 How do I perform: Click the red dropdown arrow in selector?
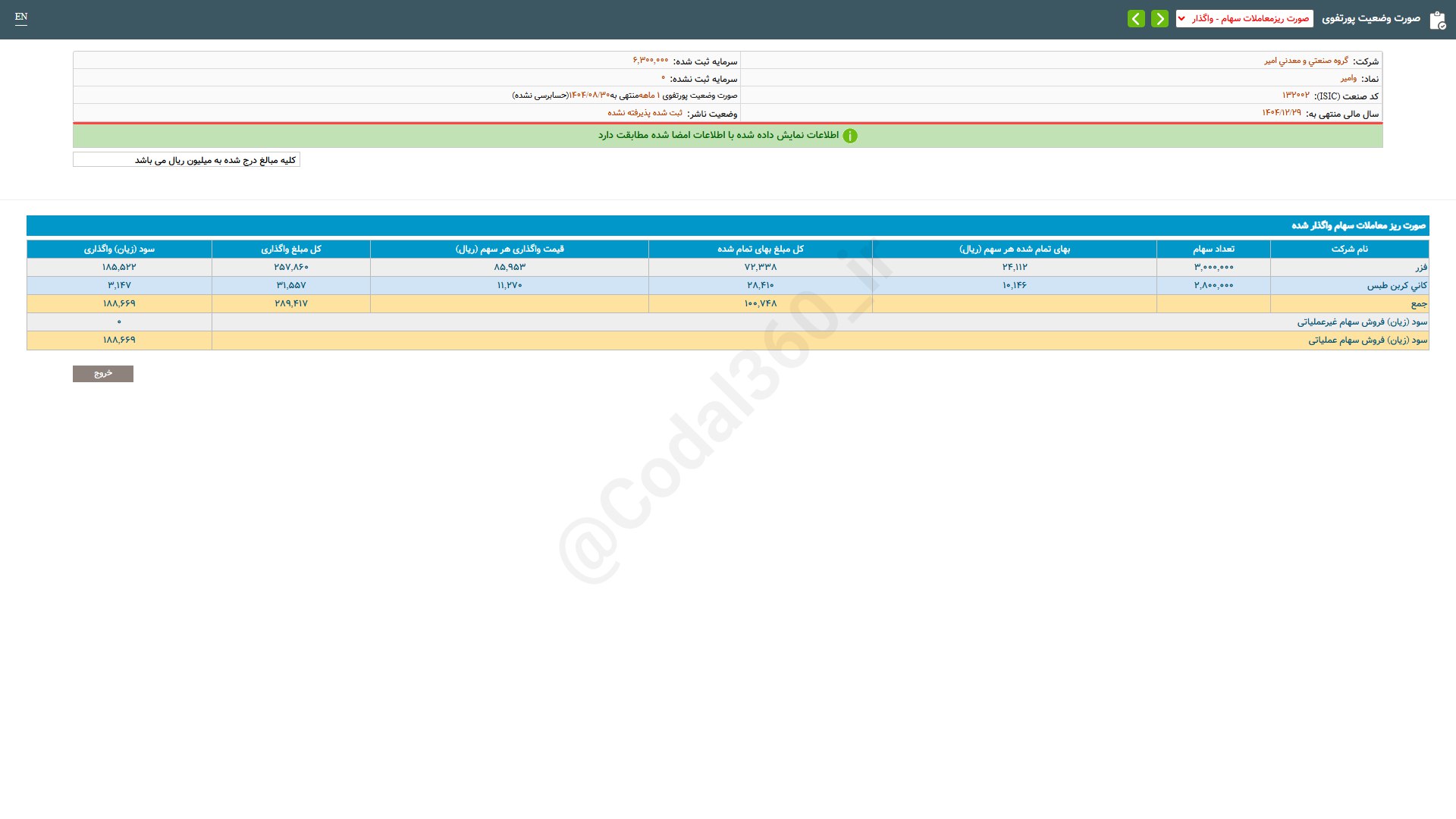(1181, 18)
